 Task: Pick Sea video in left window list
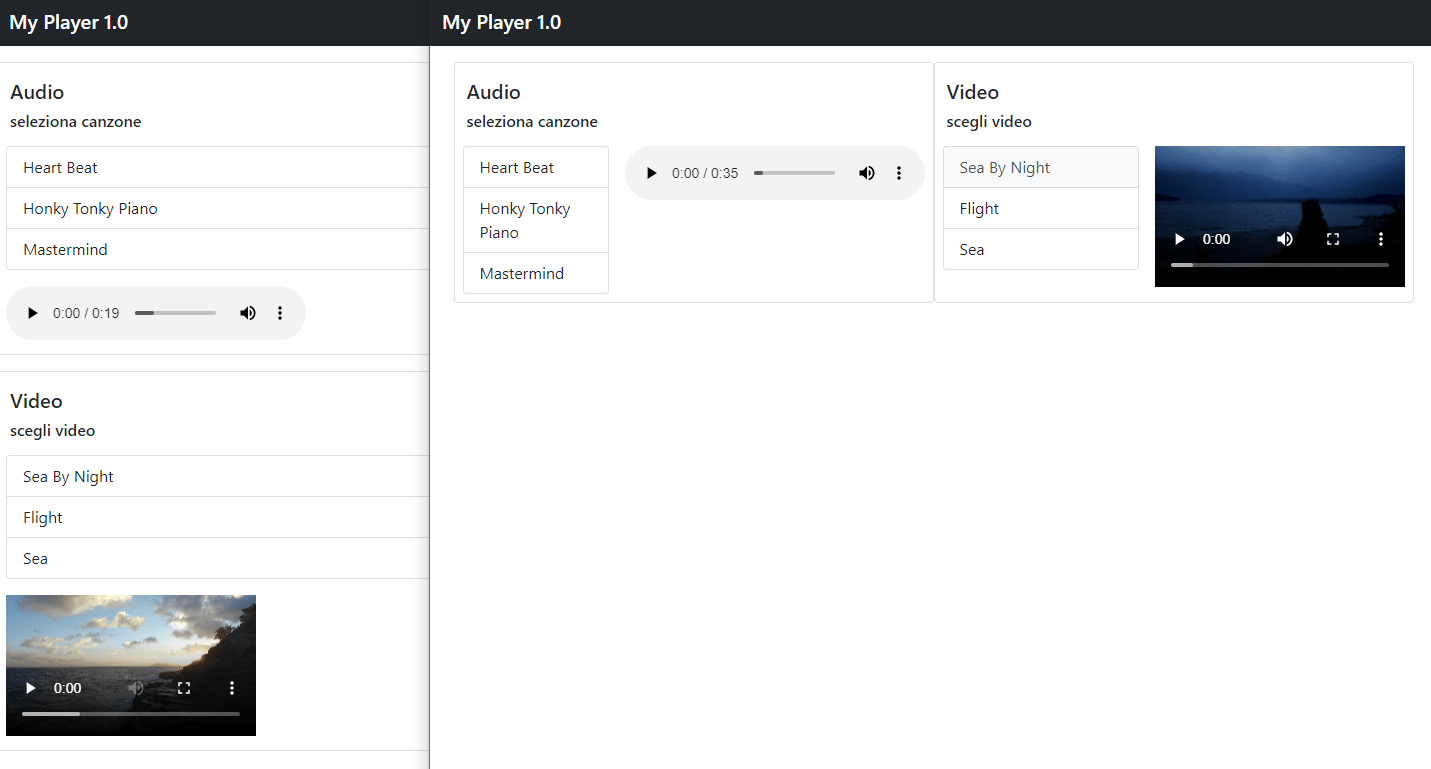(218, 558)
